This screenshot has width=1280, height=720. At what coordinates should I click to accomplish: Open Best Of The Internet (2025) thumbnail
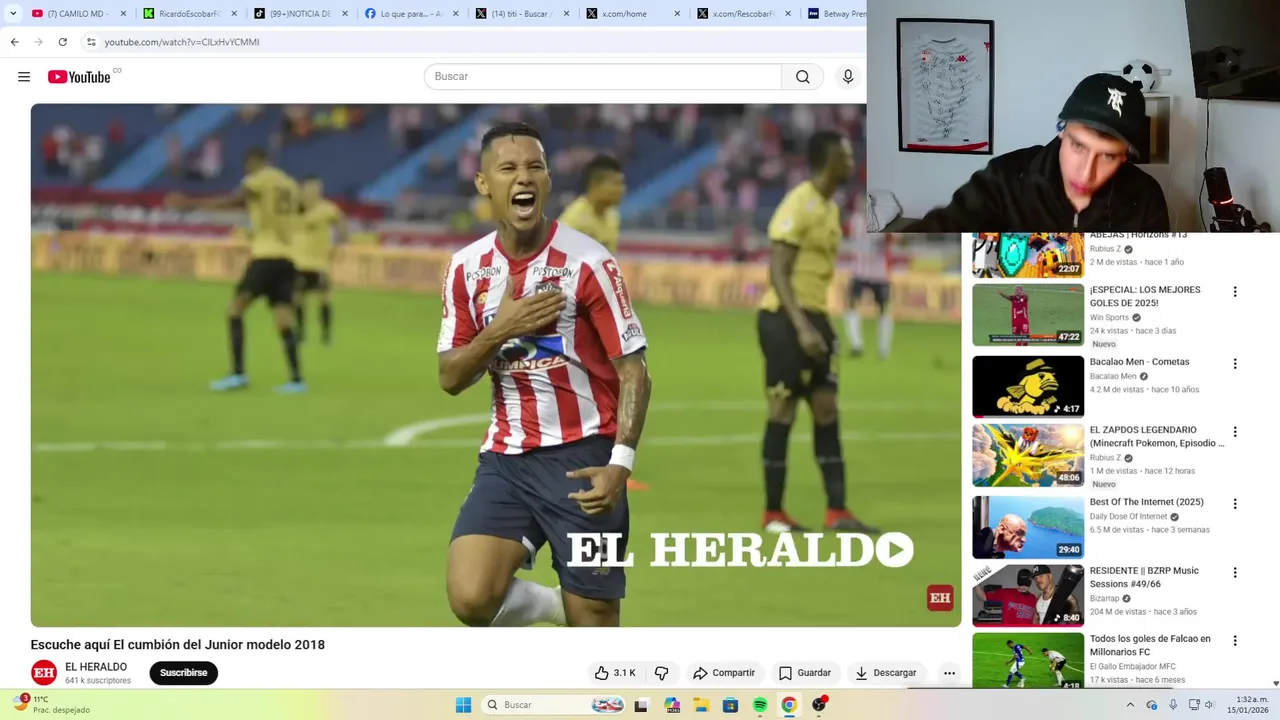[x=1028, y=527]
